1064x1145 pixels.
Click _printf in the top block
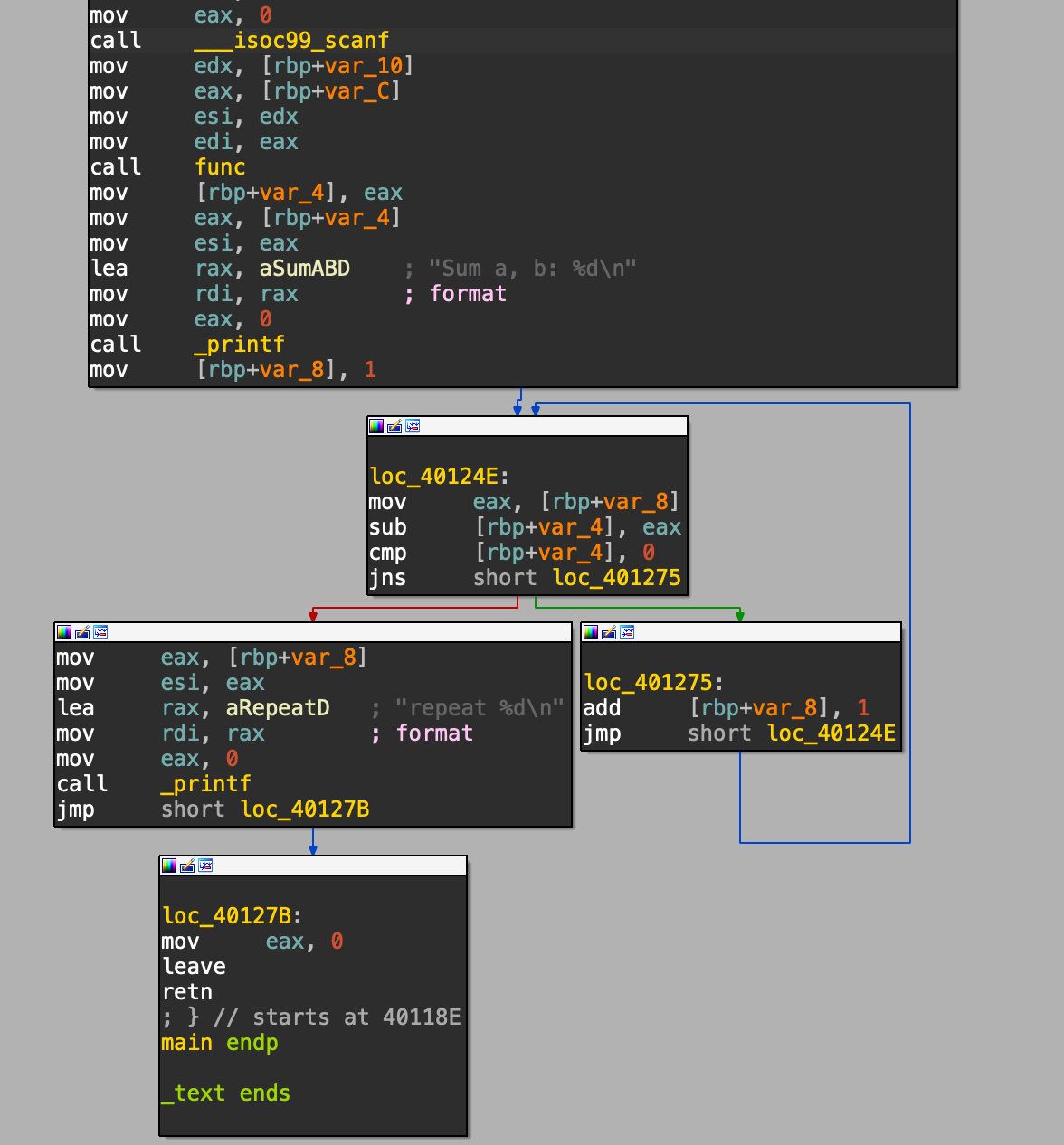240,345
